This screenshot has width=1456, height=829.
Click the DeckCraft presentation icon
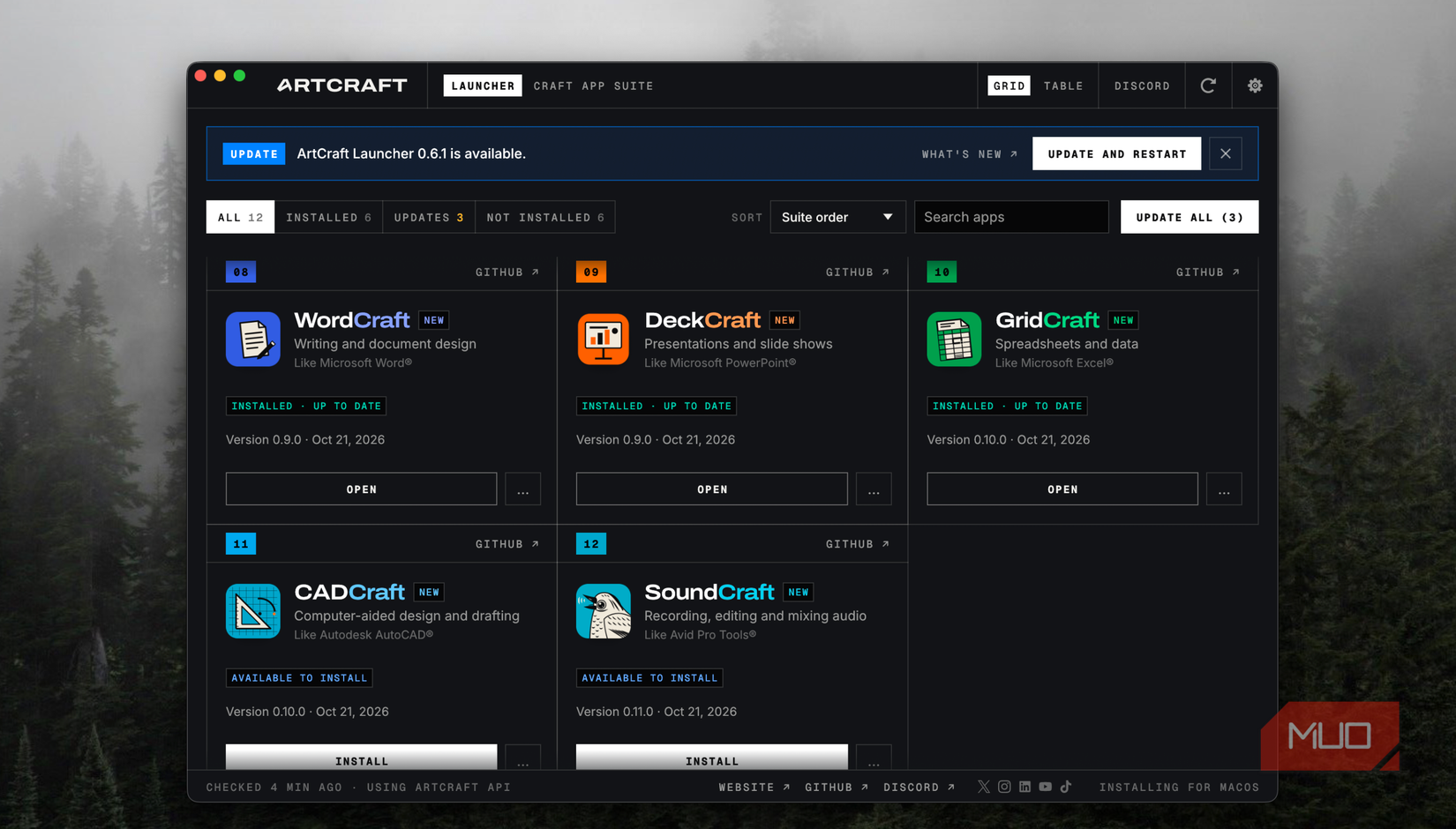(x=604, y=339)
